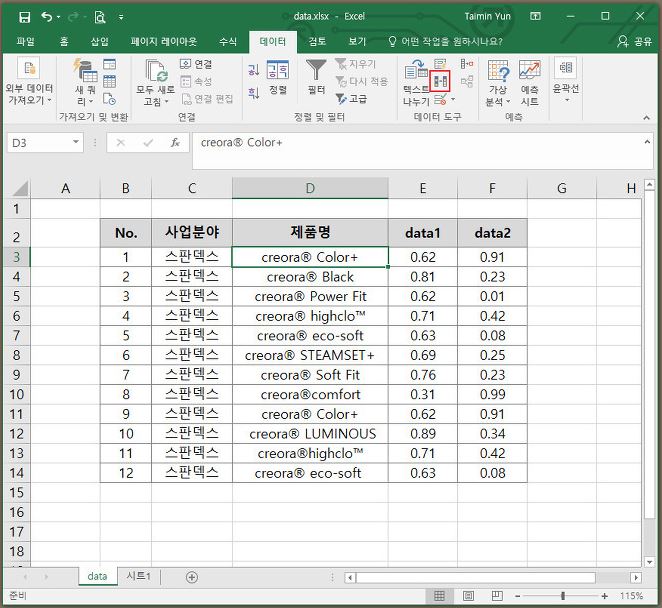The height and width of the screenshot is (608, 662).
Task: Click the 텍스트 나누기 icon
Action: 416,83
